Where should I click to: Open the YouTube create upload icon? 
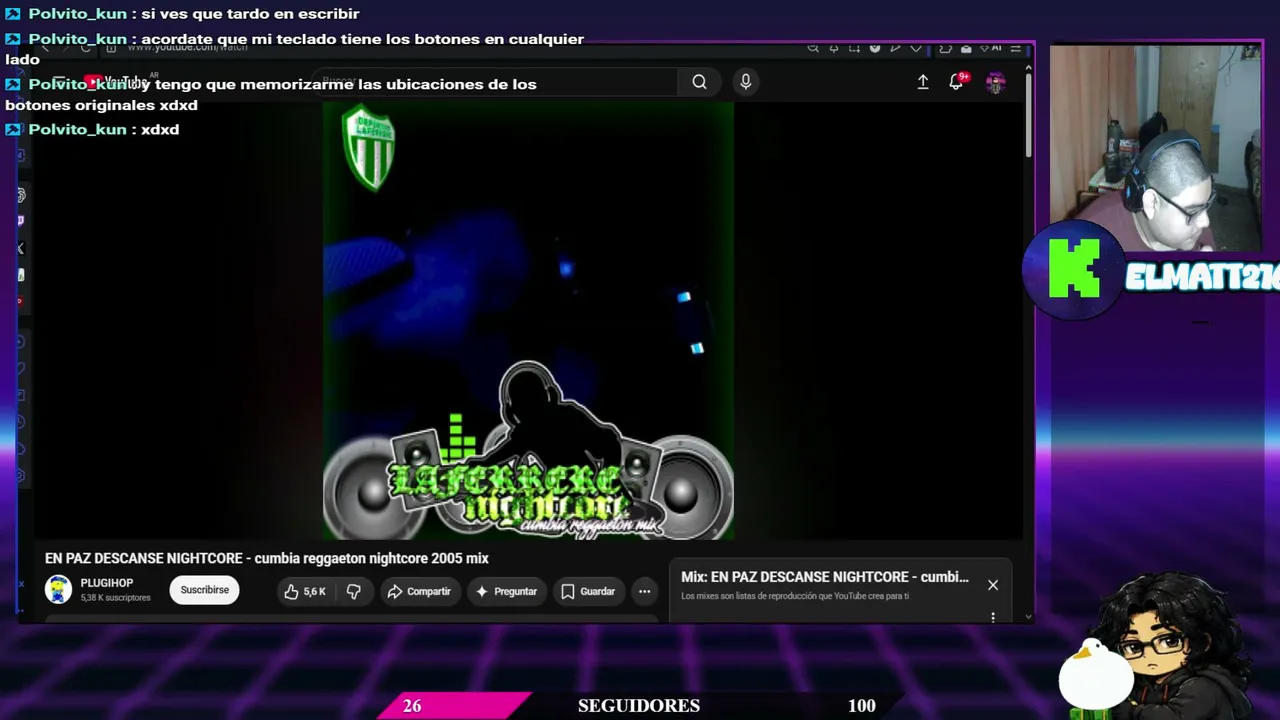(923, 82)
